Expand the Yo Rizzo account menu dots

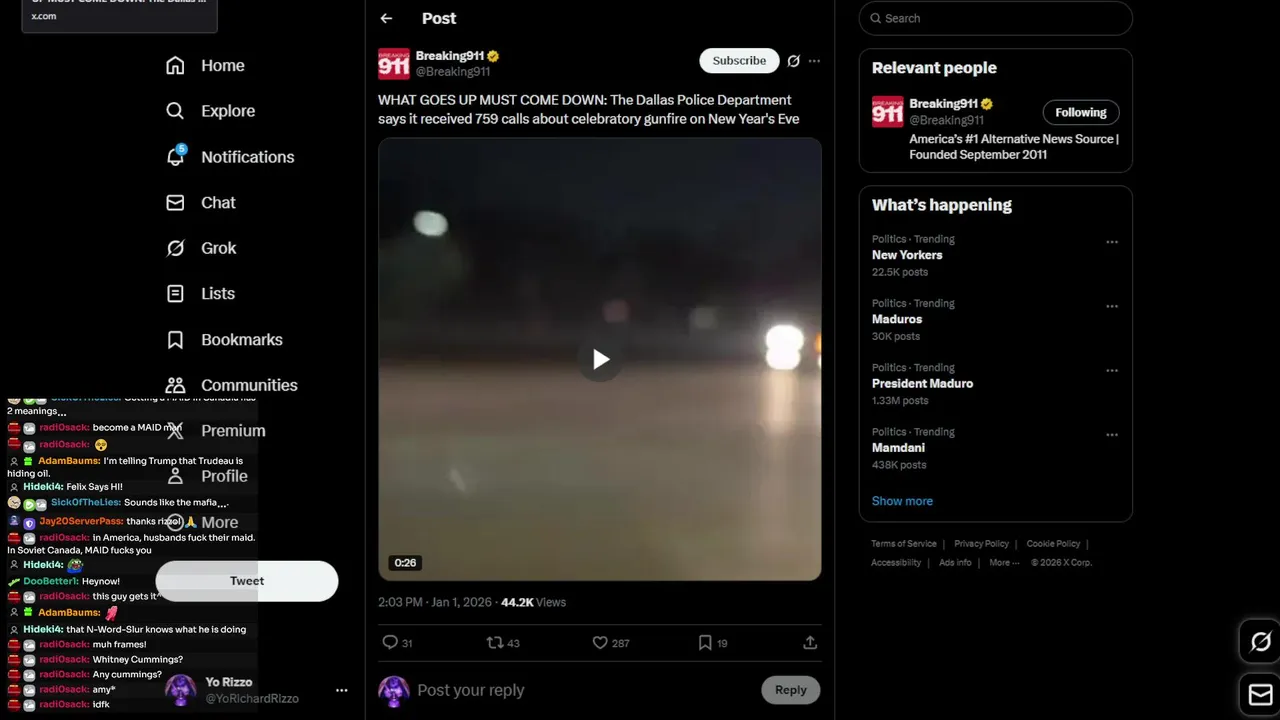[x=342, y=690]
